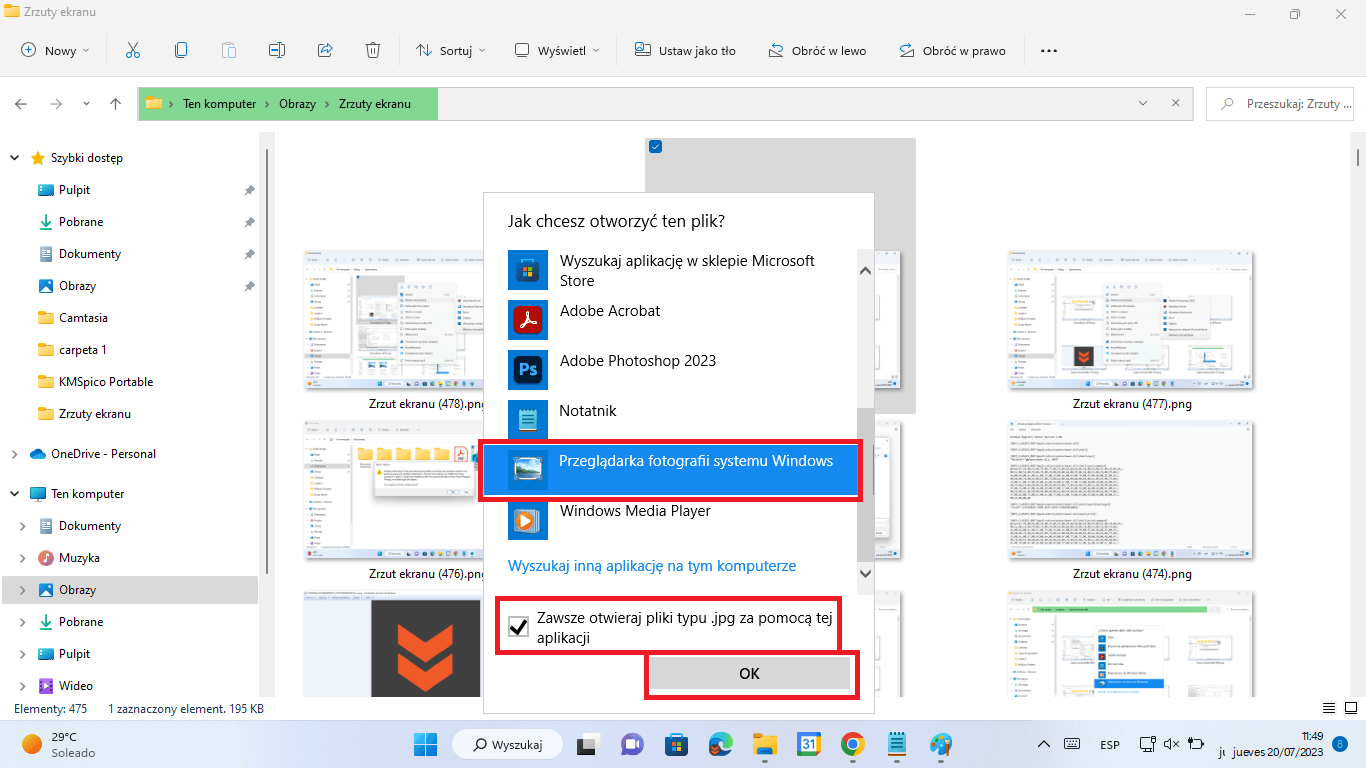Expand OneDrive - Personal node

(x=14, y=454)
